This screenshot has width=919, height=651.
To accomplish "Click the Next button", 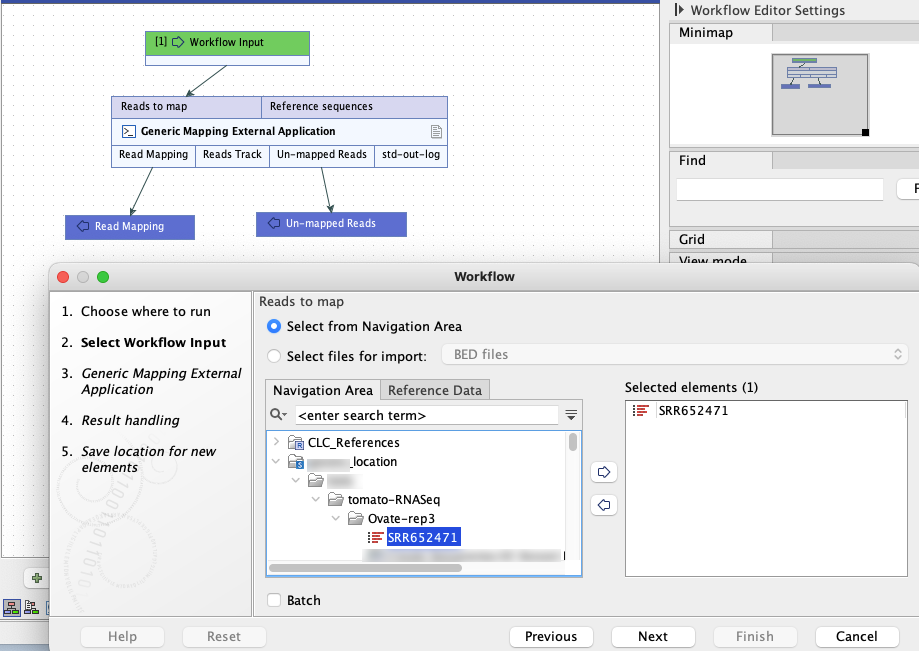I will pos(652,636).
